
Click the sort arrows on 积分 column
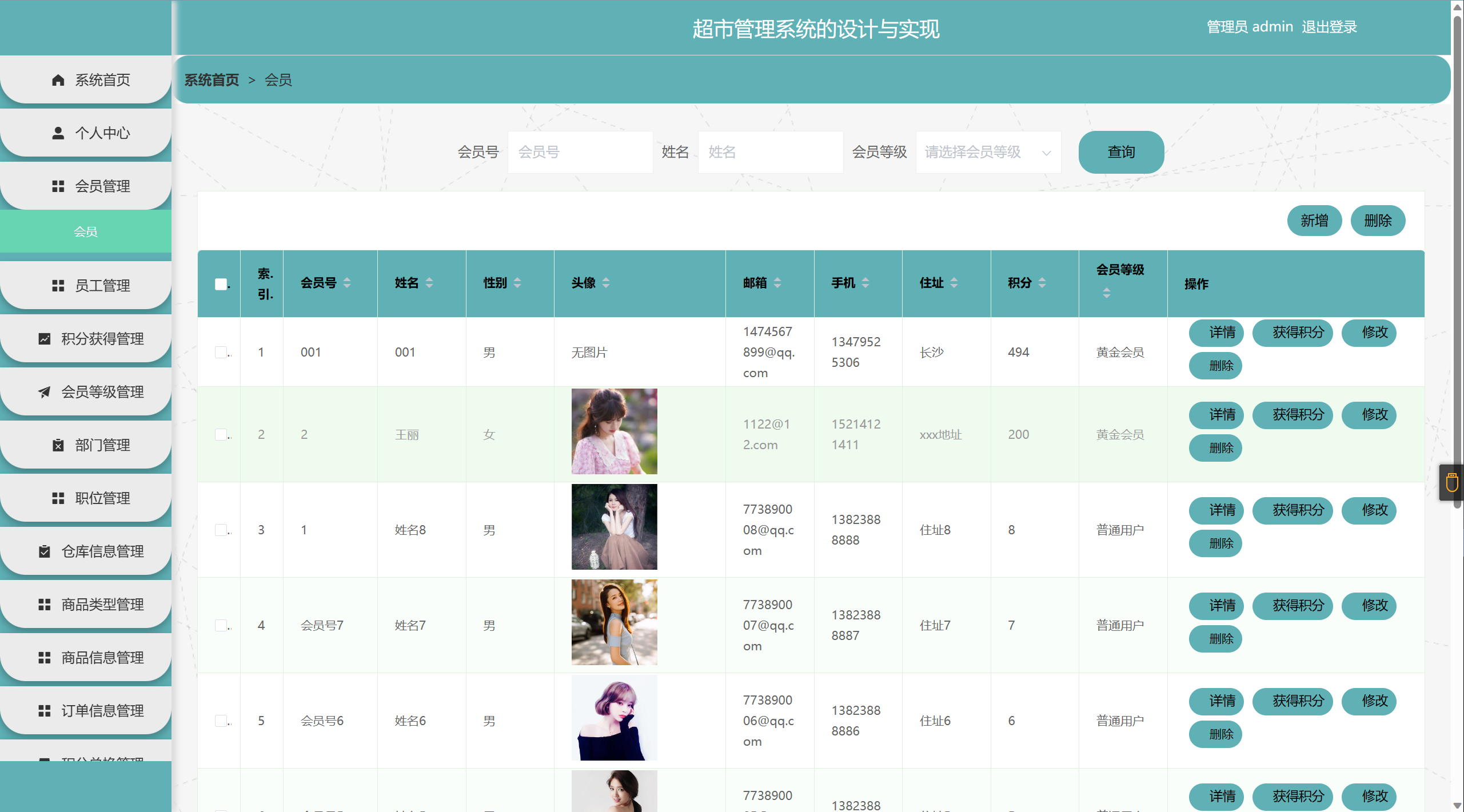[x=1042, y=283]
